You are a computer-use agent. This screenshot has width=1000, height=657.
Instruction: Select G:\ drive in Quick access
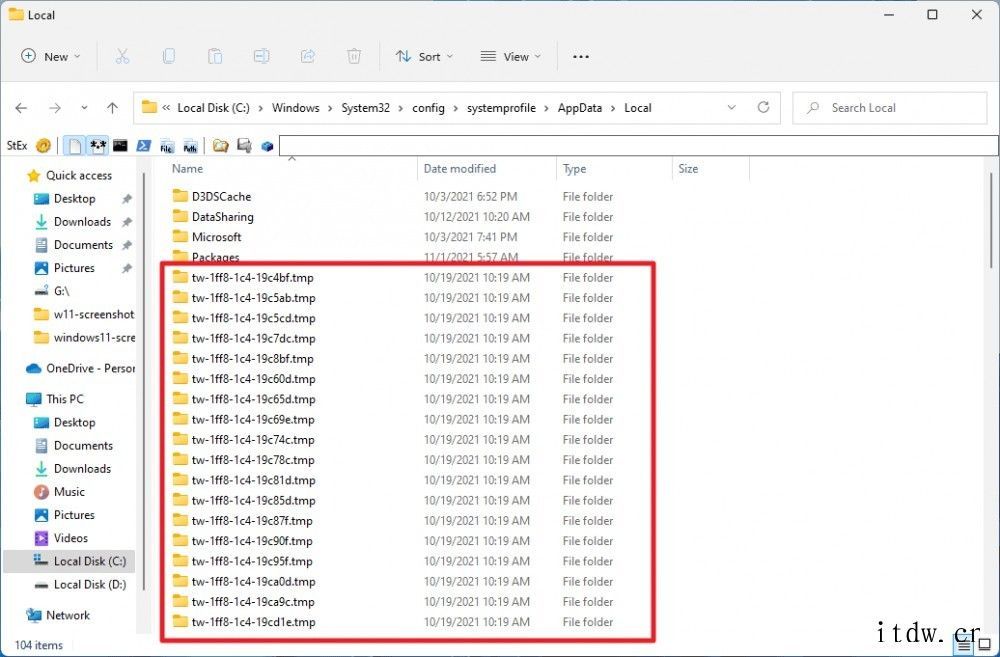53,291
